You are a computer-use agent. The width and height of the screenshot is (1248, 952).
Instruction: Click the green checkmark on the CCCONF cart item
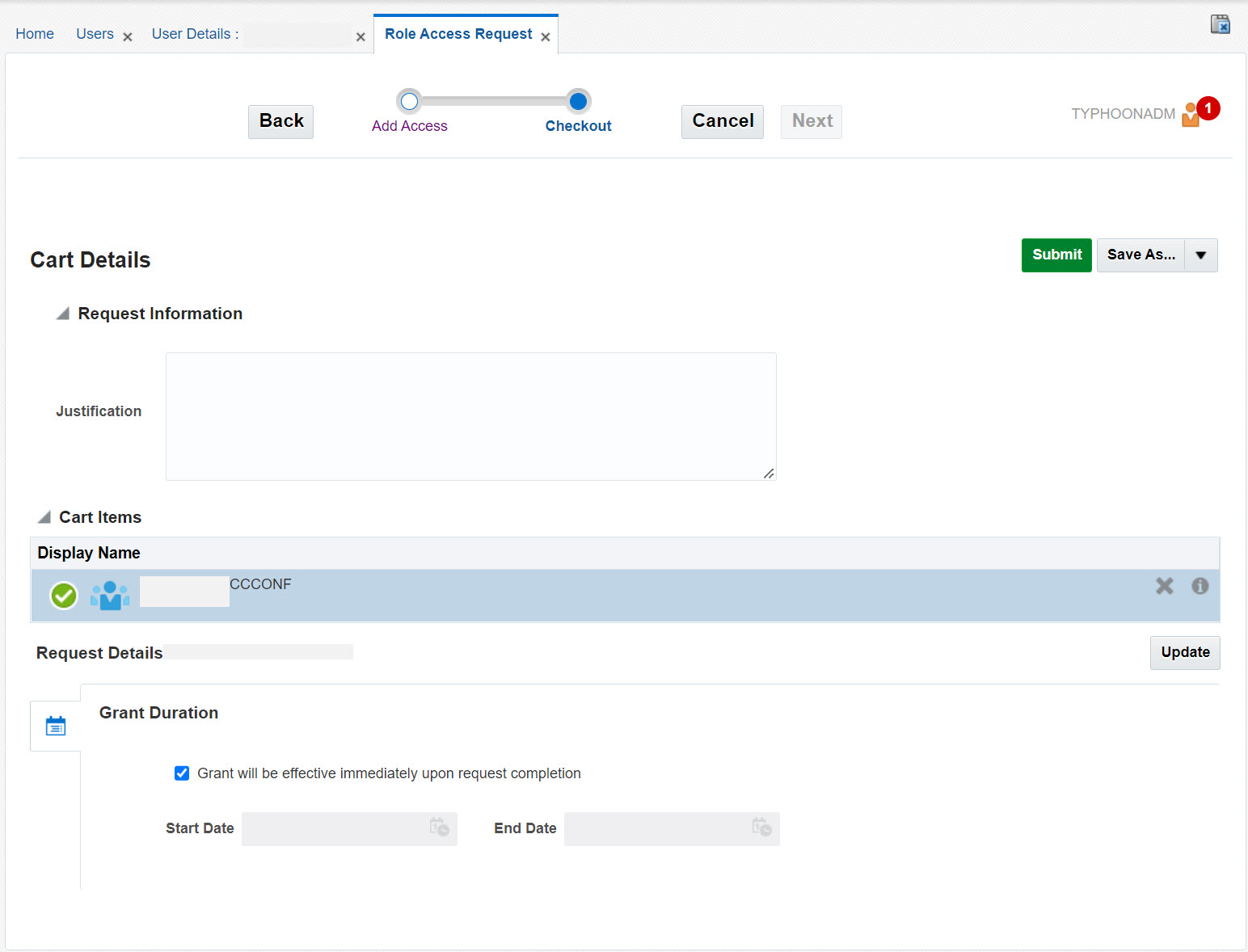coord(63,596)
